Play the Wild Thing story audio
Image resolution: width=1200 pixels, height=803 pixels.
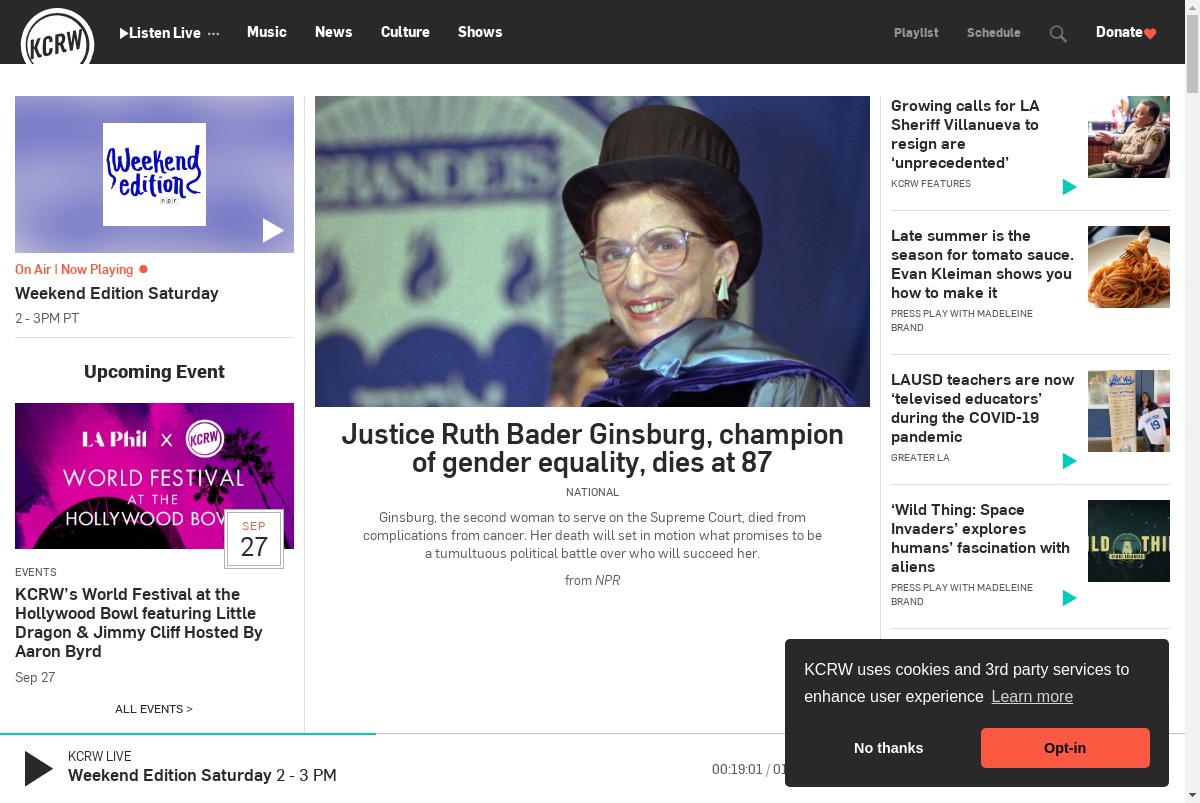point(1069,598)
